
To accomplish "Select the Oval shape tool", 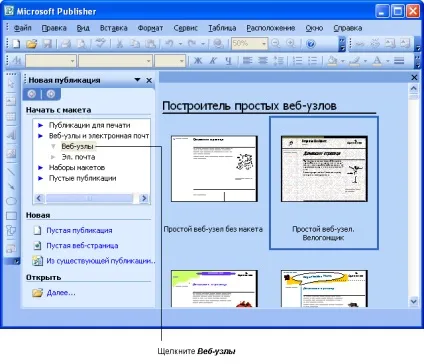I will (x=11, y=201).
